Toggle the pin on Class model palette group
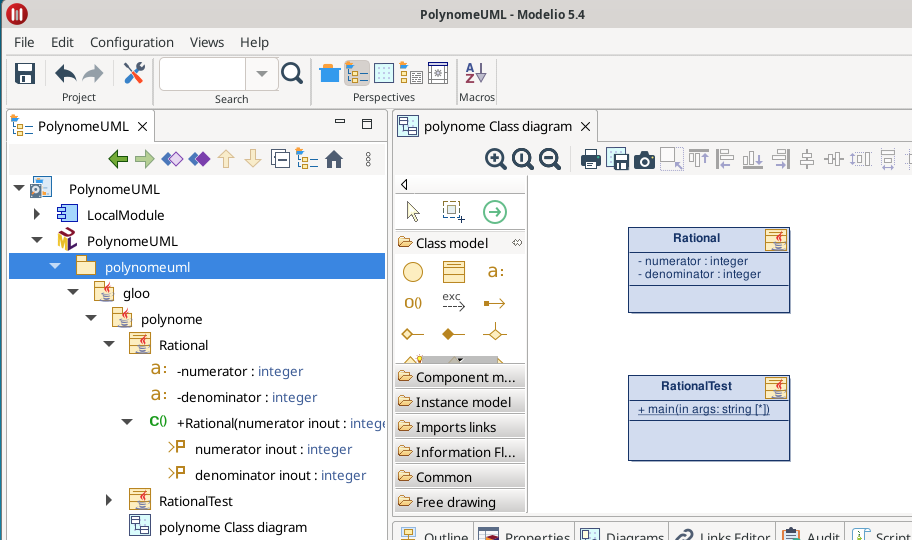Viewport: 912px width, 540px height. pyautogui.click(x=517, y=243)
